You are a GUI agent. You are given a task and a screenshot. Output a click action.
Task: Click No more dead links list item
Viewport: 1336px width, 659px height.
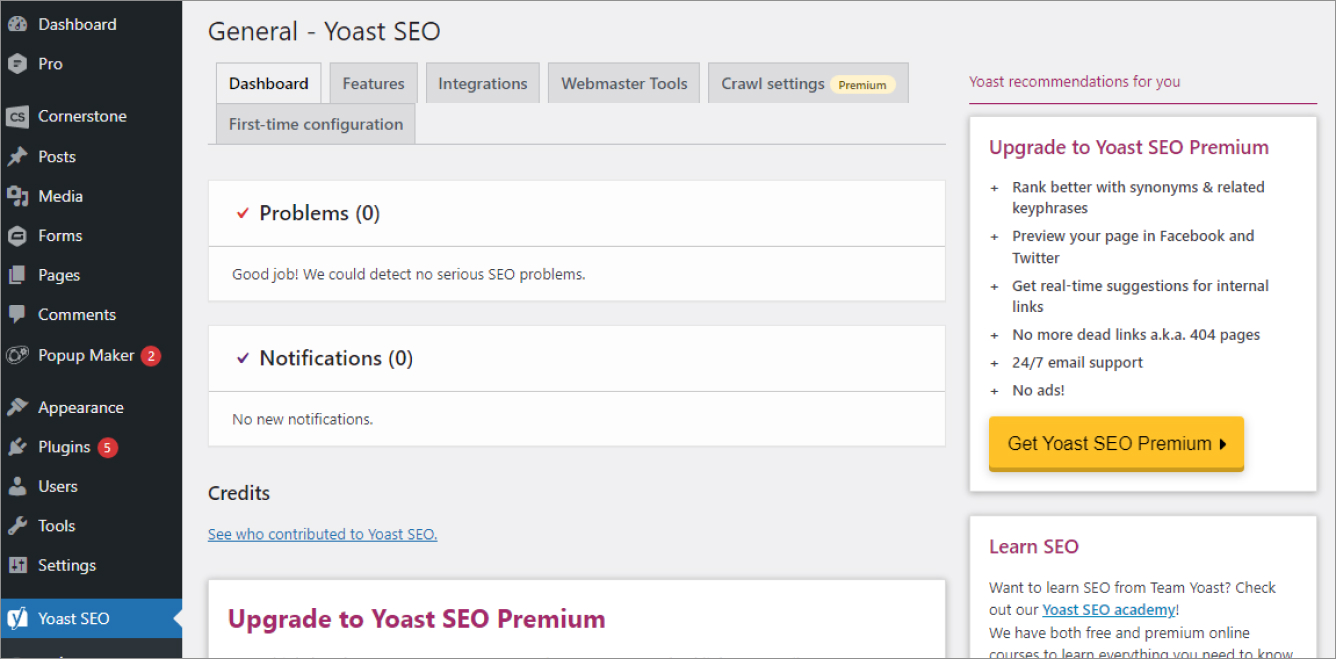click(1136, 335)
